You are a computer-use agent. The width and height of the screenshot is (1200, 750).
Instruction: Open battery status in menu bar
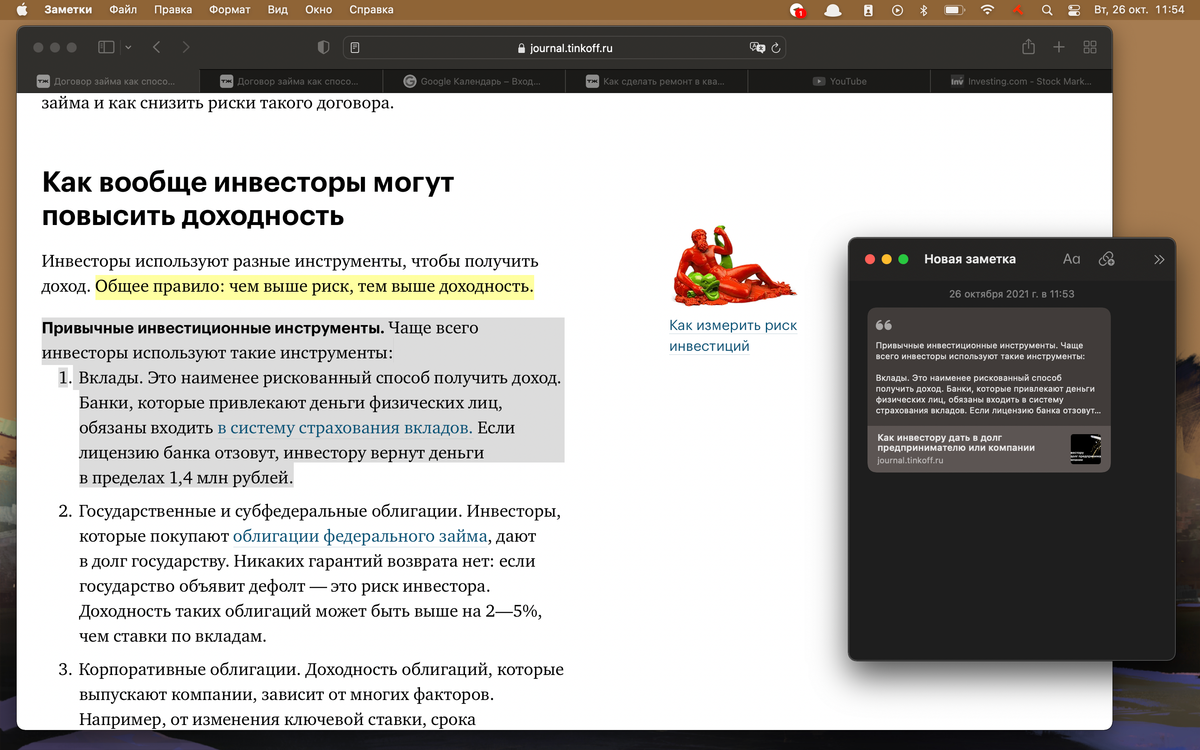(955, 10)
